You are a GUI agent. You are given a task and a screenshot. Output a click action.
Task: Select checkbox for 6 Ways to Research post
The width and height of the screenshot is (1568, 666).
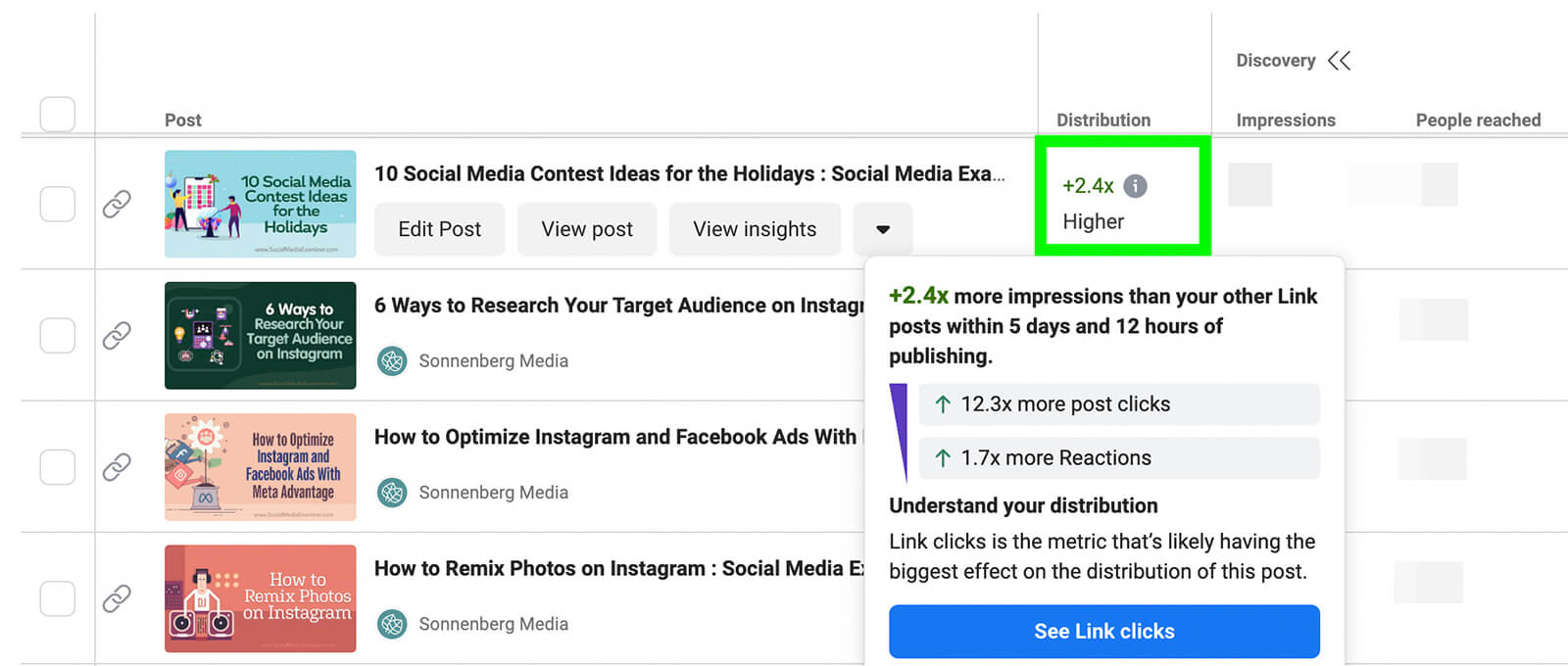[x=58, y=335]
